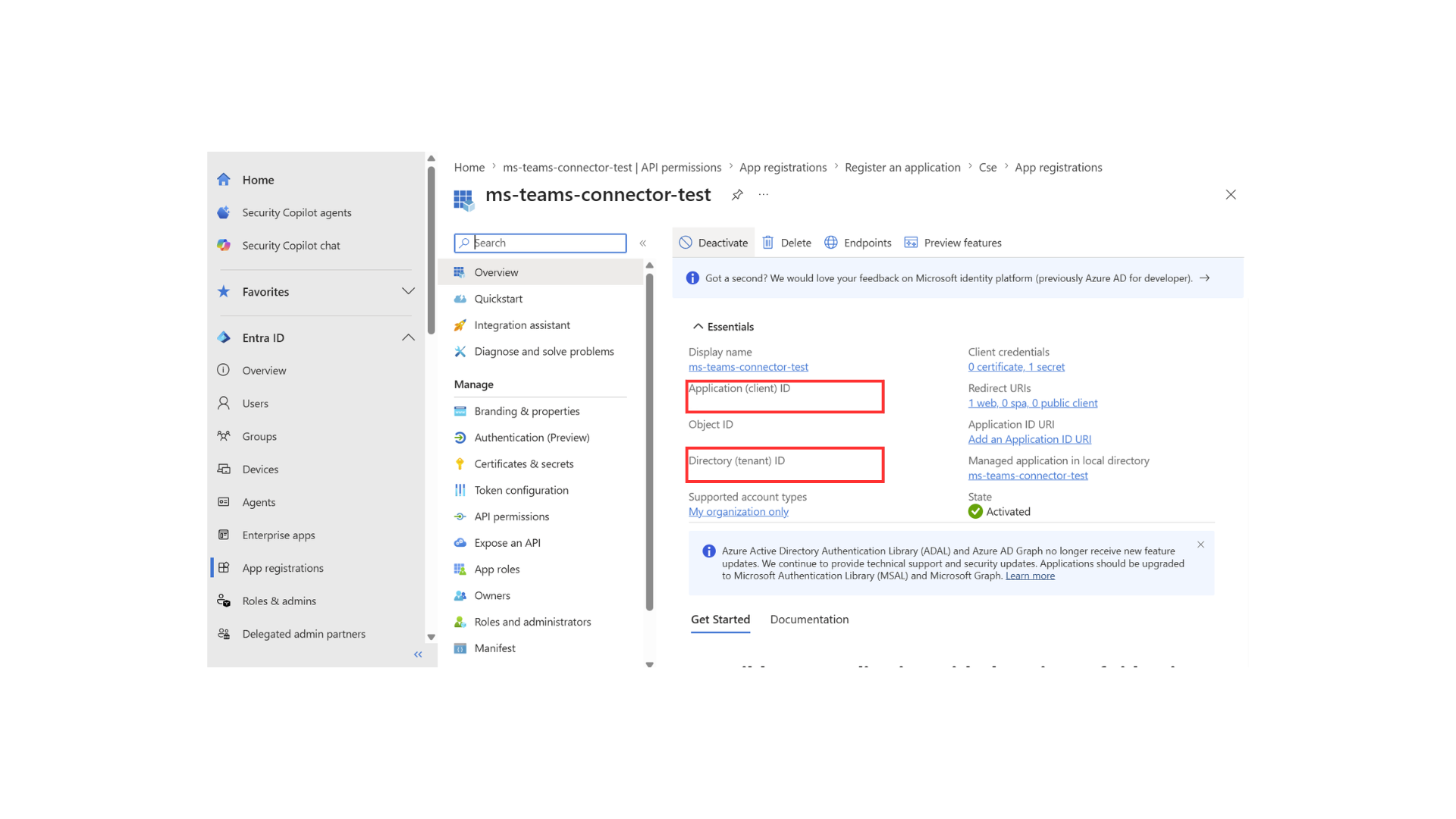Click the Users person icon
The width and height of the screenshot is (1456, 819).
tap(224, 403)
